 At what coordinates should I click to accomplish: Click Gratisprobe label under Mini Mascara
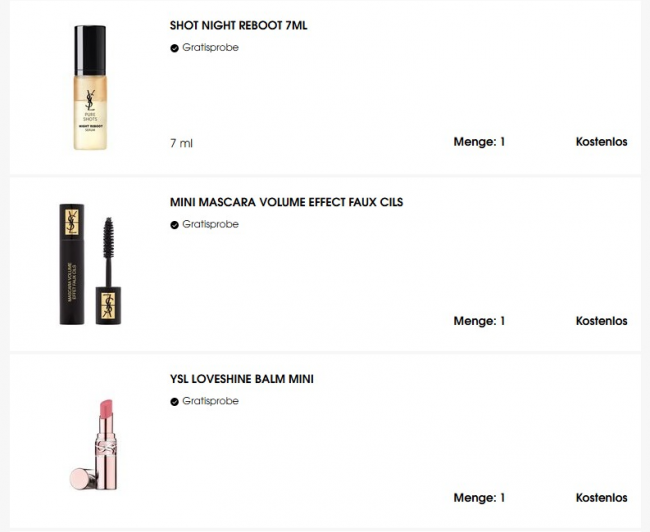pos(211,224)
